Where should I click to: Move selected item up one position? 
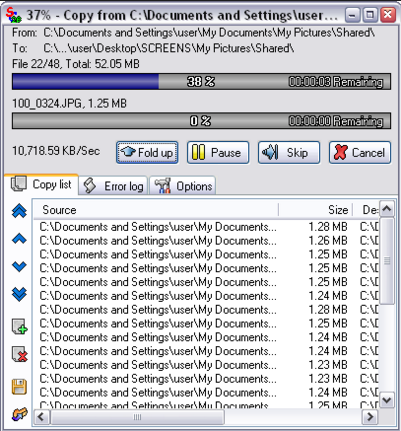click(19, 239)
